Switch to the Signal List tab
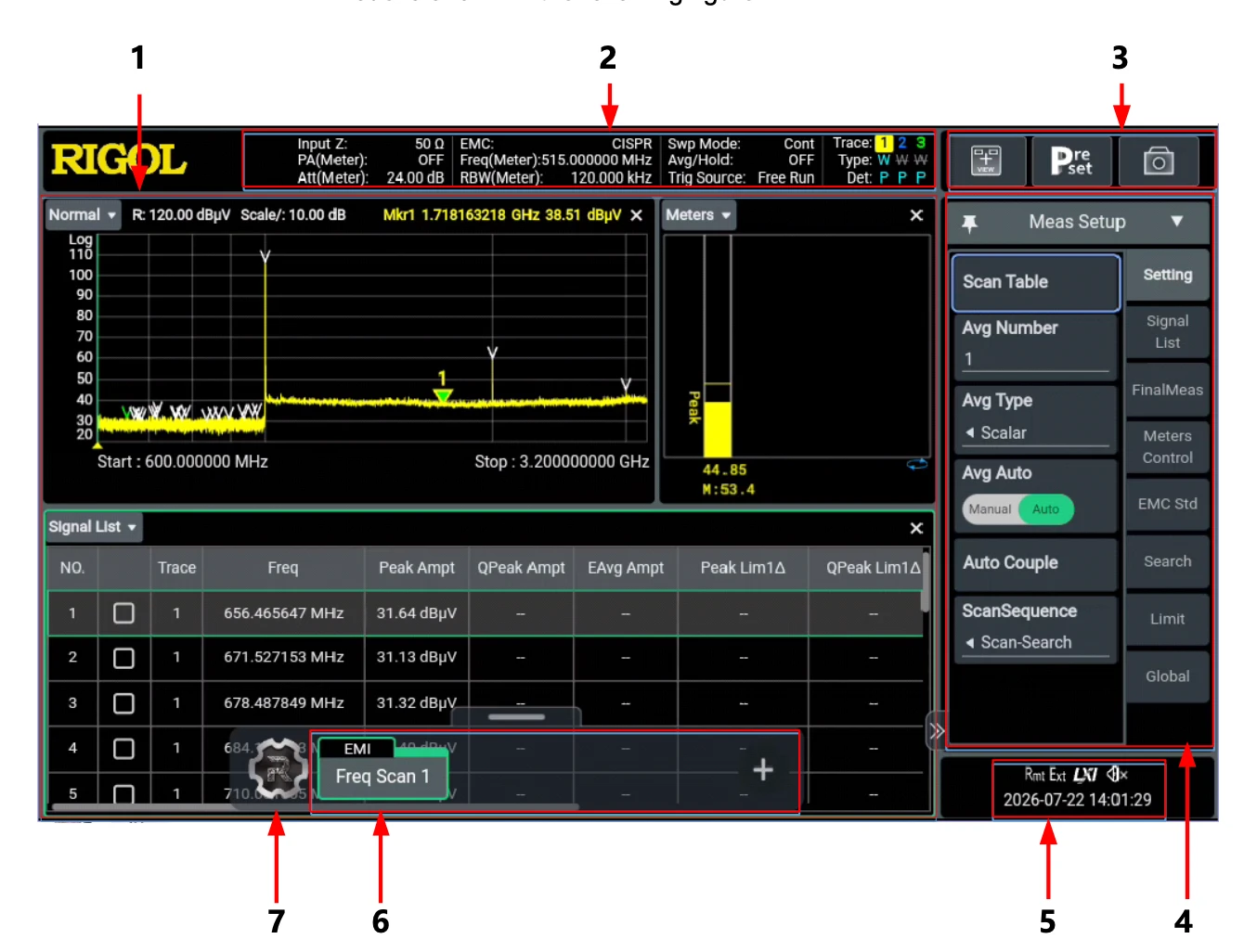This screenshot has height=952, width=1244. click(1167, 332)
